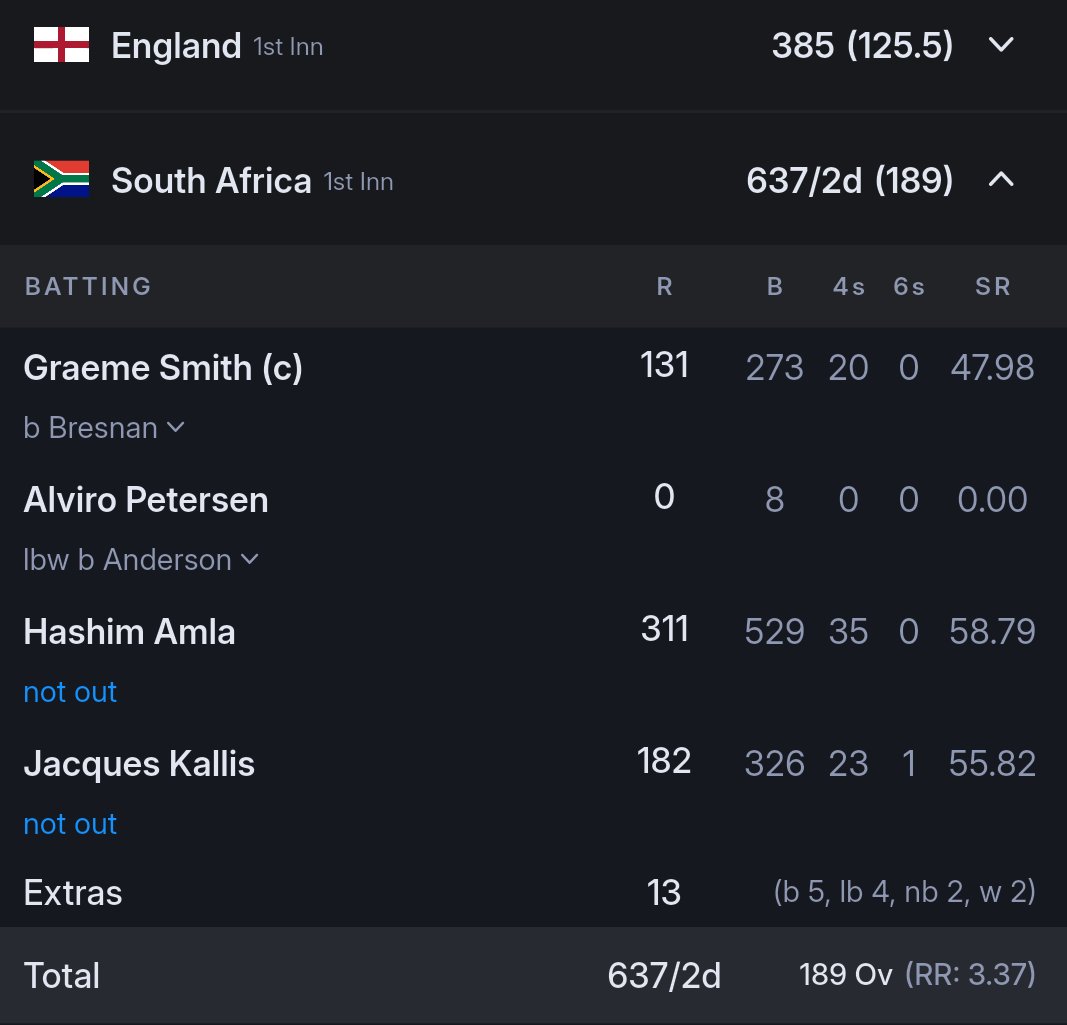Viewport: 1067px width, 1025px height.
Task: Open Graeme Smith player profile
Action: tap(163, 368)
